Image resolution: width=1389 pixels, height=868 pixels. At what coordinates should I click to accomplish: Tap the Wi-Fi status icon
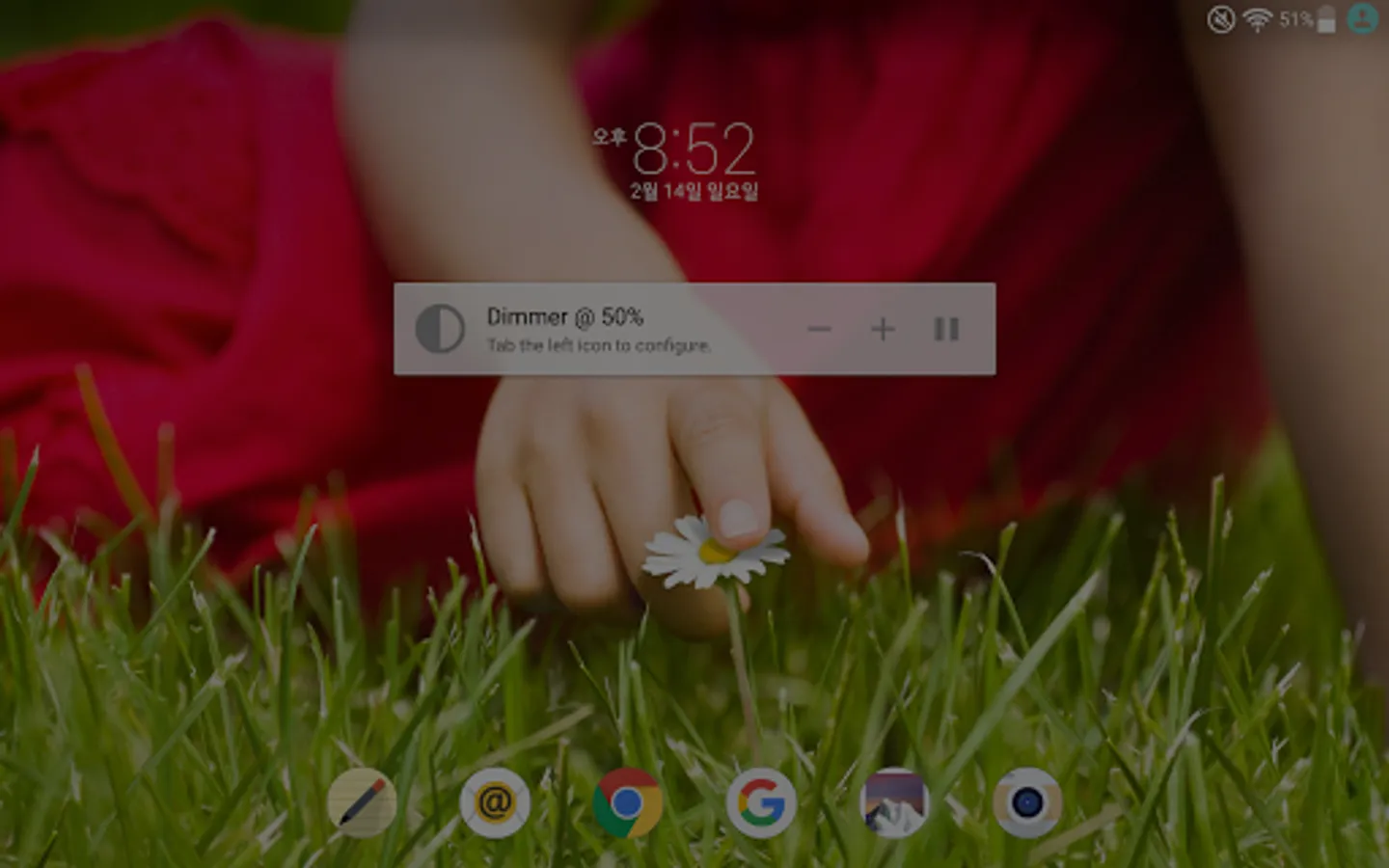[1257, 19]
